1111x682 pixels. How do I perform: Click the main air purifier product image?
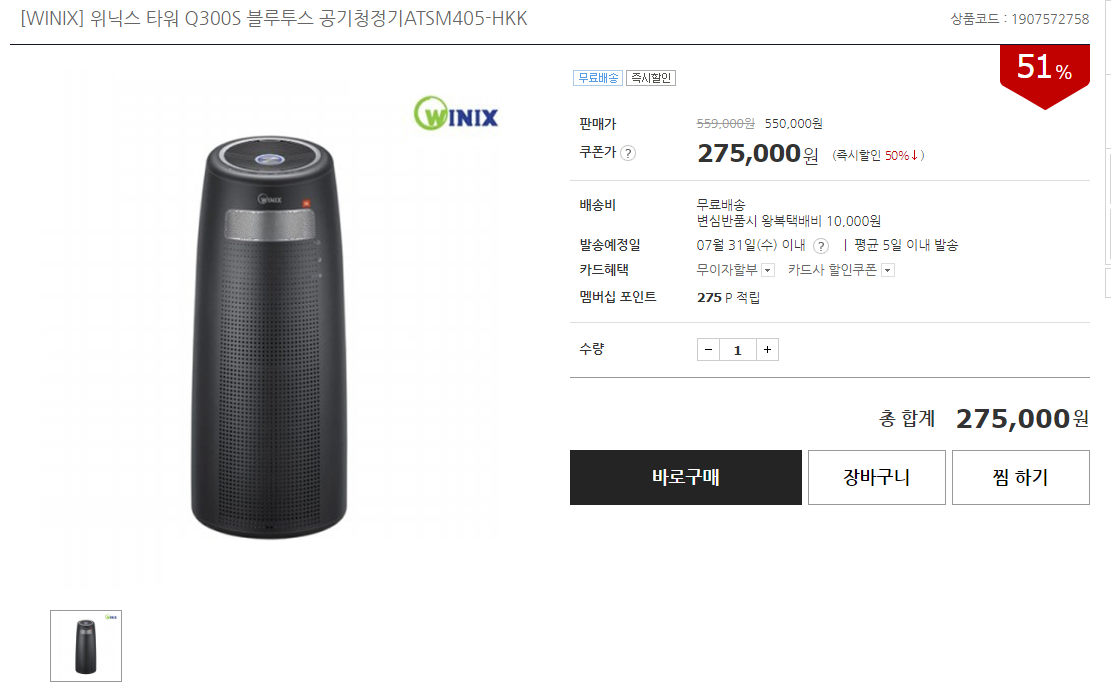269,337
